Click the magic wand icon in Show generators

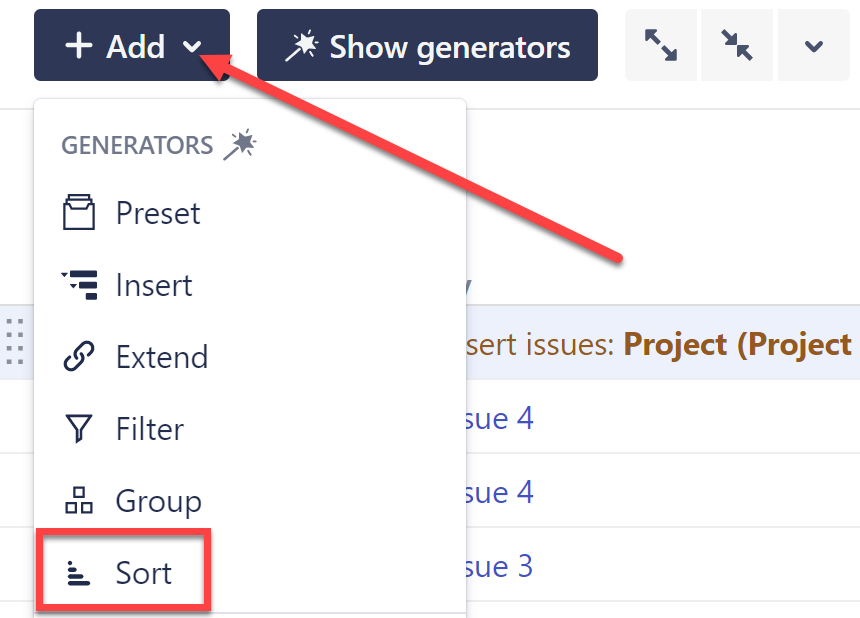coord(301,46)
